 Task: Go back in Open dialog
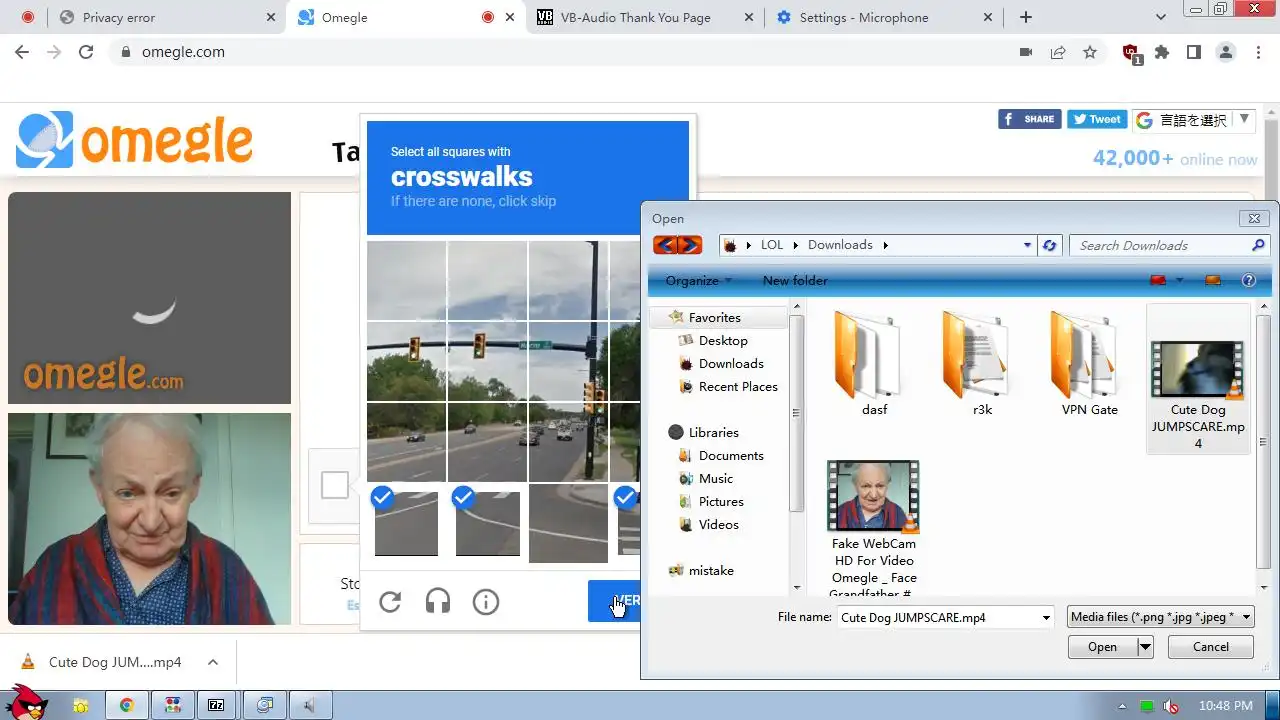click(665, 245)
